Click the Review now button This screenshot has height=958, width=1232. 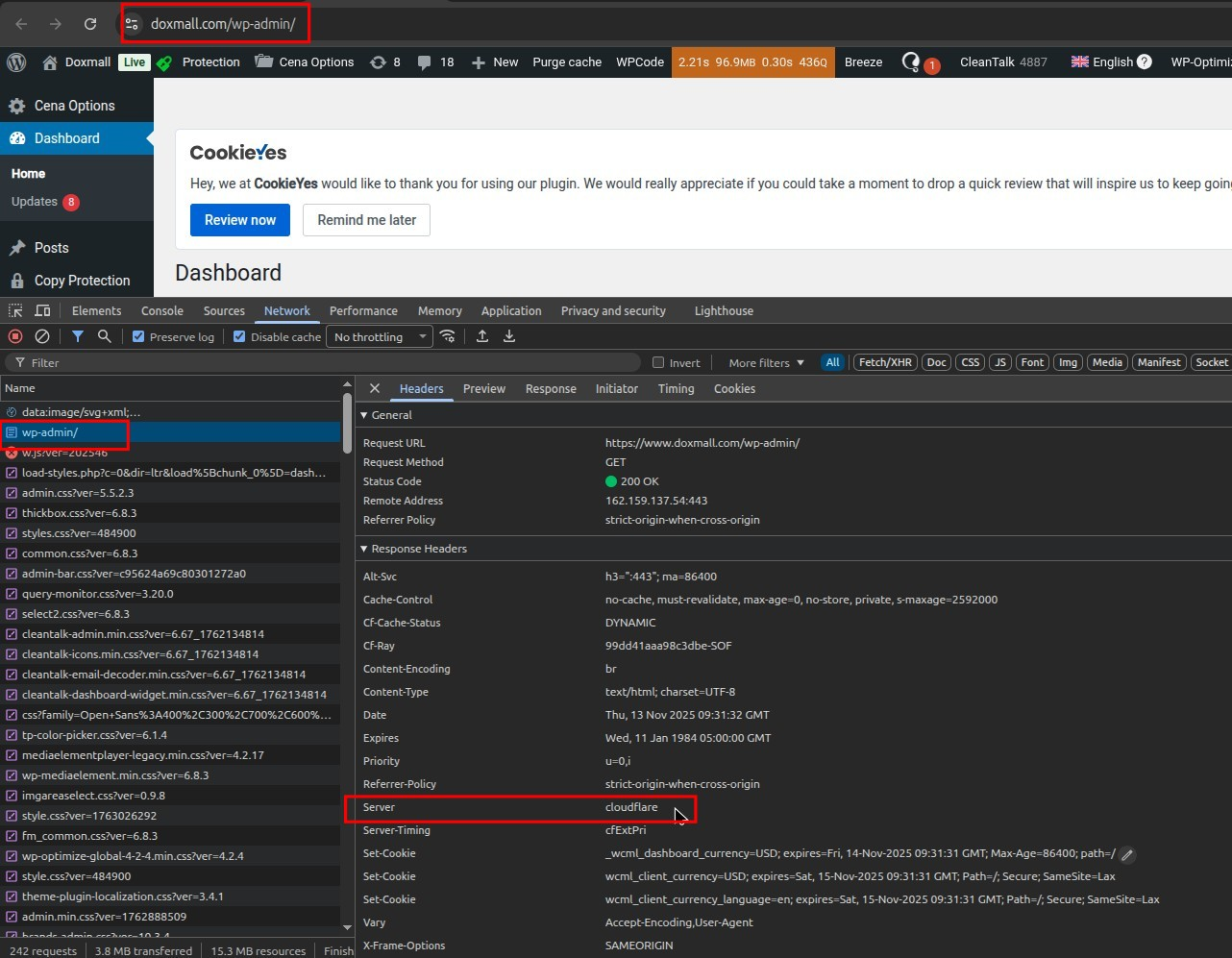click(239, 220)
